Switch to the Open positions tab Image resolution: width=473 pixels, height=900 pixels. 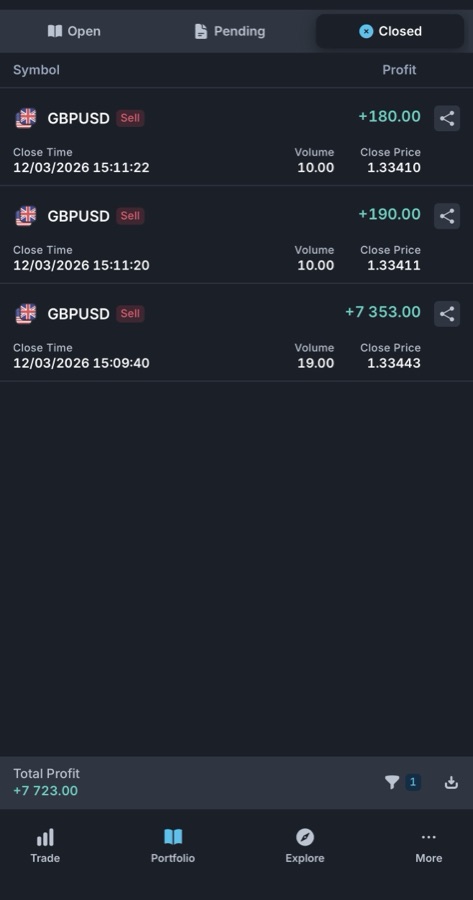74,31
